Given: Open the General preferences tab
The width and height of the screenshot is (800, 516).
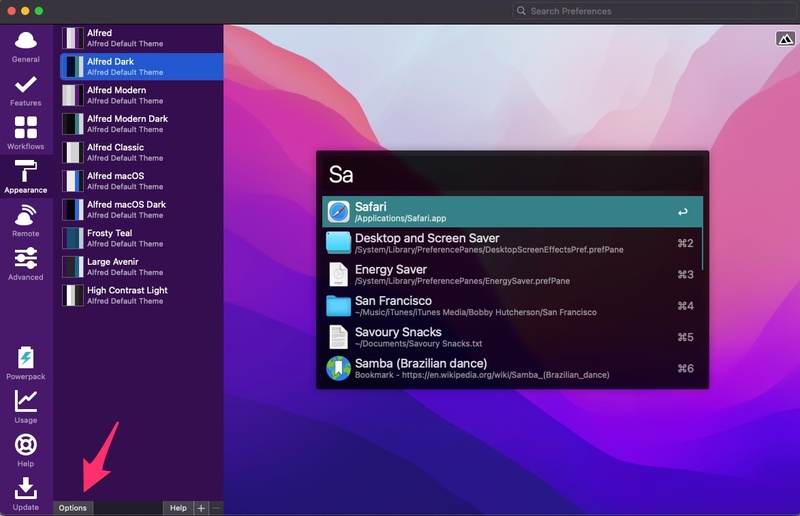Looking at the screenshot, I should pos(26,46).
